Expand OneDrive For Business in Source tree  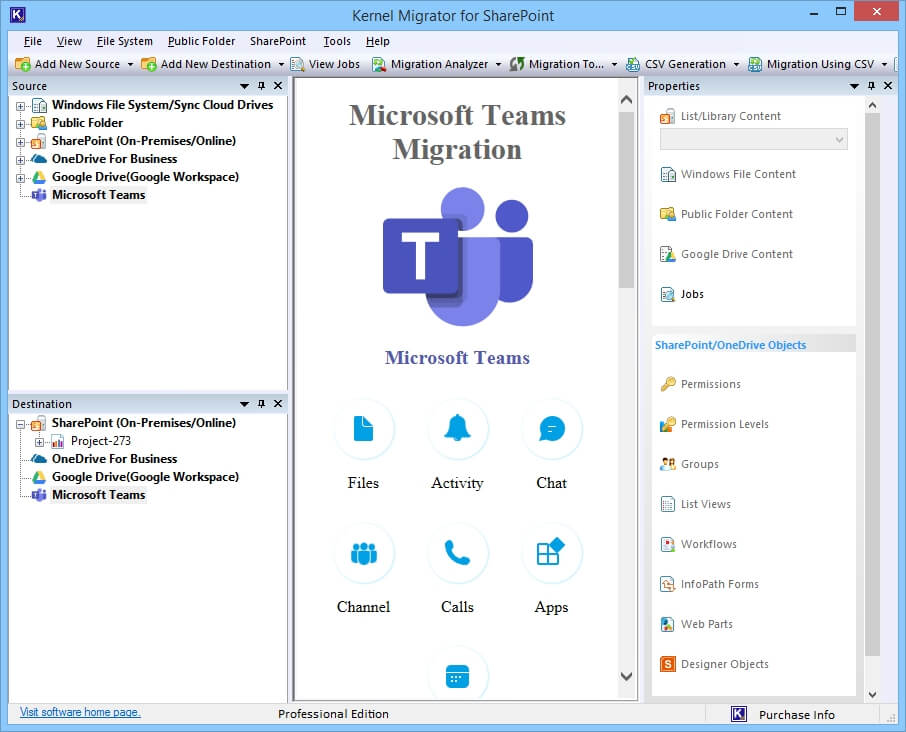click(x=20, y=160)
